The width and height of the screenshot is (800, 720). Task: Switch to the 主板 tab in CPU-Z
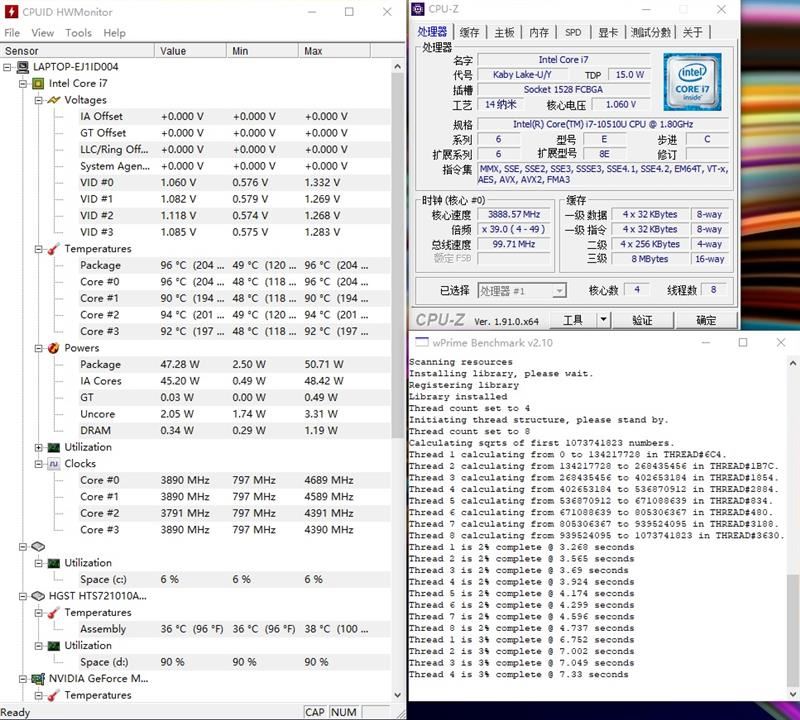(x=504, y=32)
